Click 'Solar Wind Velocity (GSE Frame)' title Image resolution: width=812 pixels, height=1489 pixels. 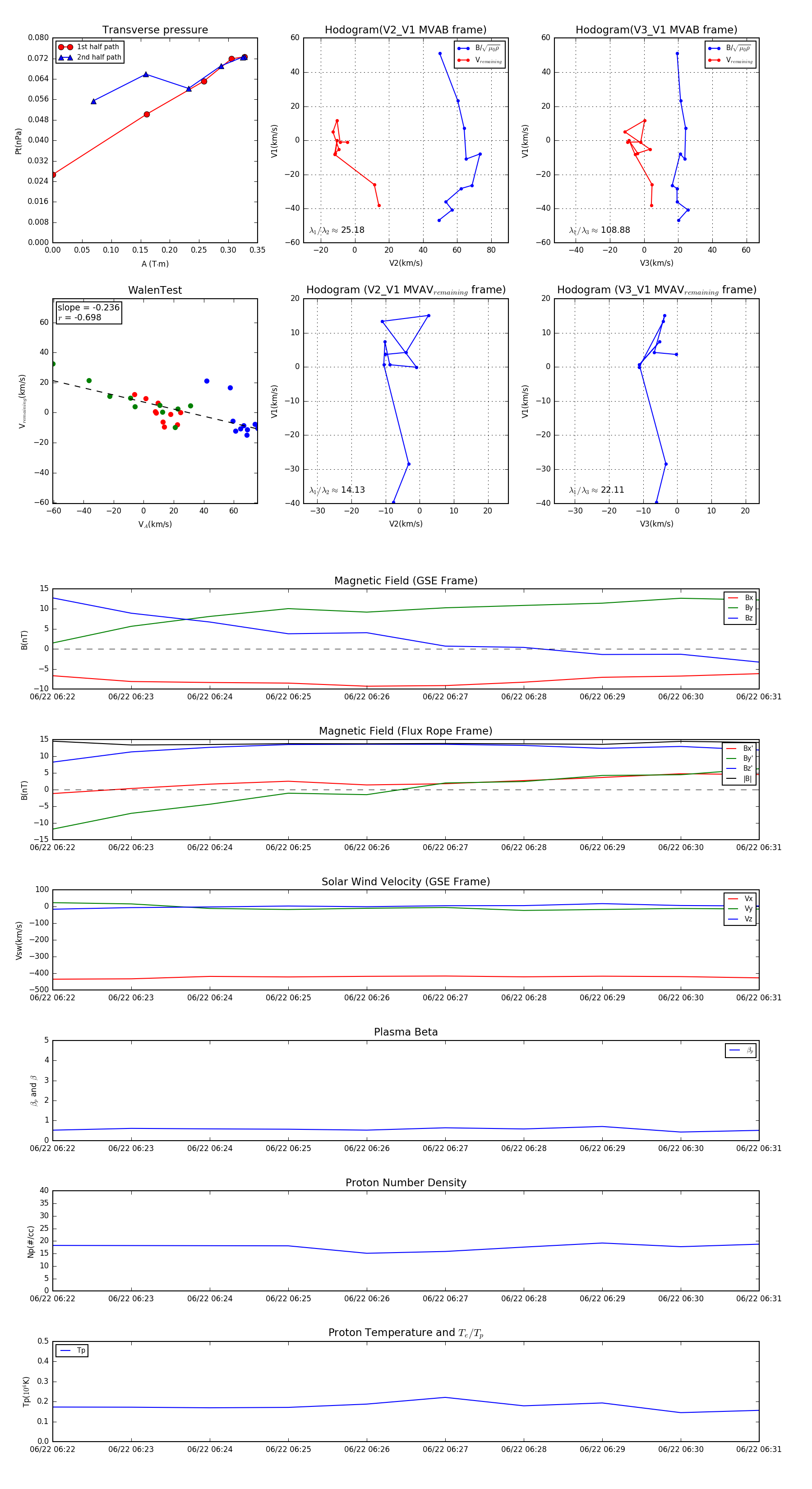click(406, 882)
